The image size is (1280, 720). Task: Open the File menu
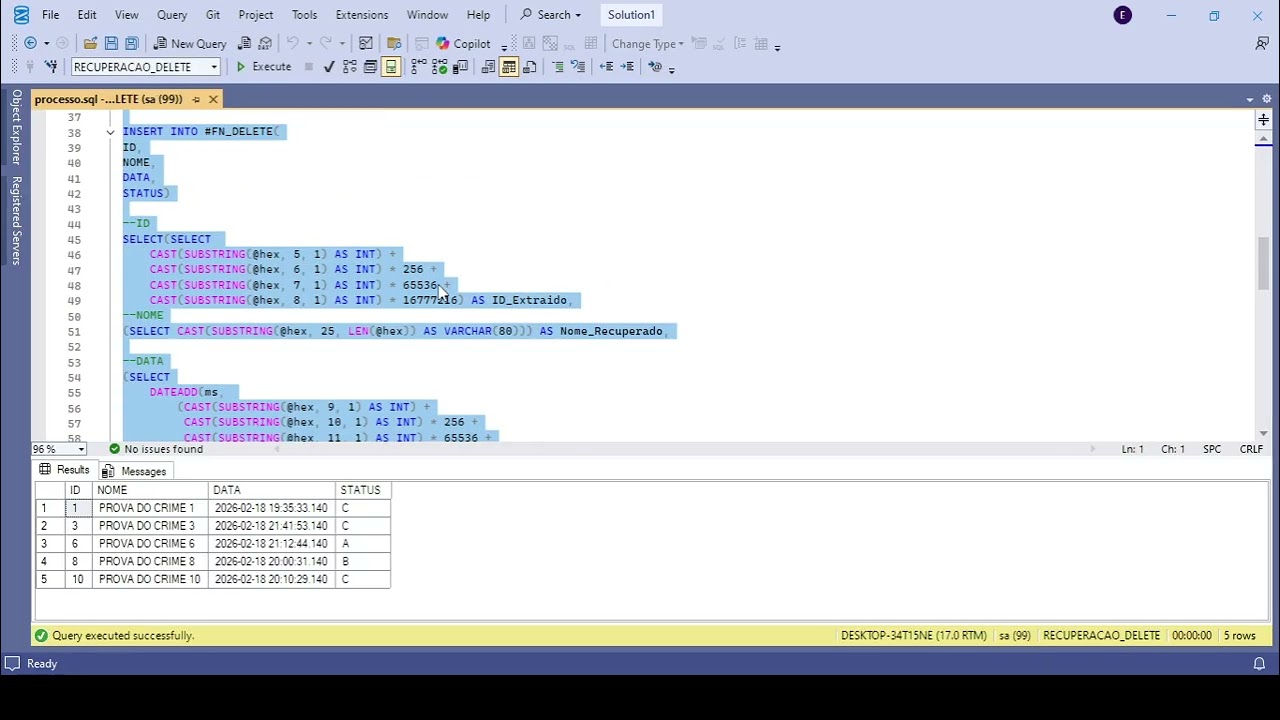[50, 15]
